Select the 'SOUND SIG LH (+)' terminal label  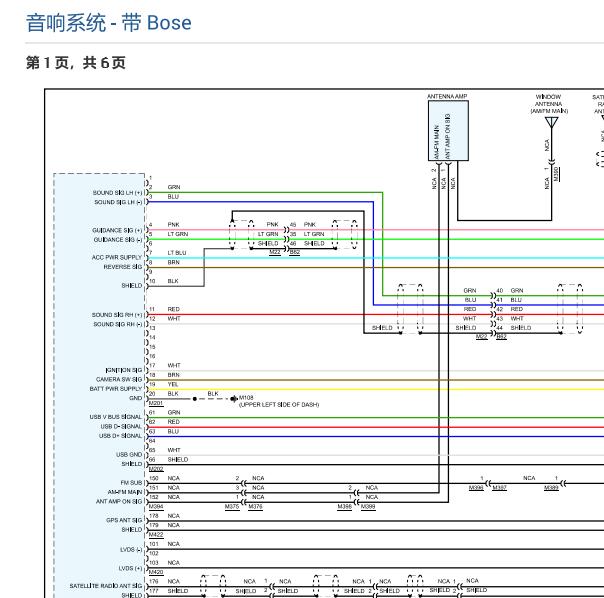pyautogui.click(x=117, y=193)
